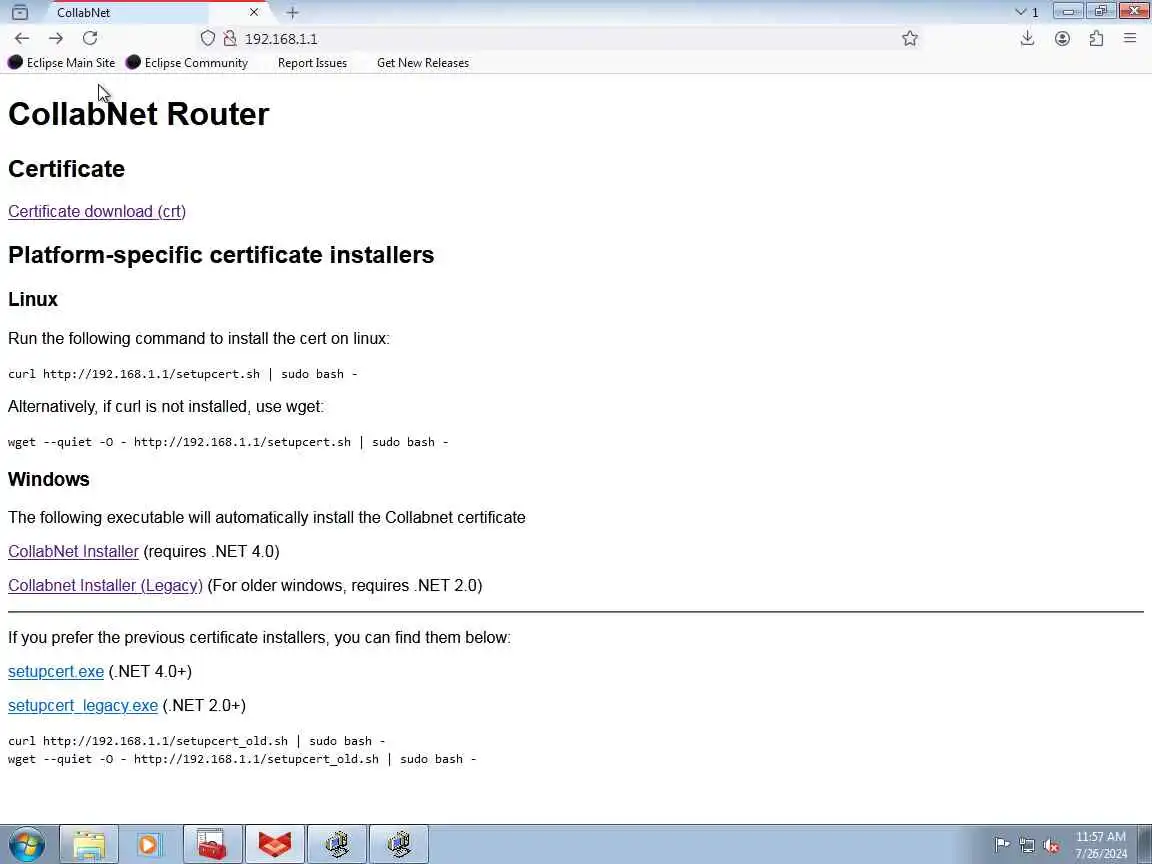Click the Platform-specific certificate installers heading
The image size is (1152, 864).
pyautogui.click(x=221, y=255)
